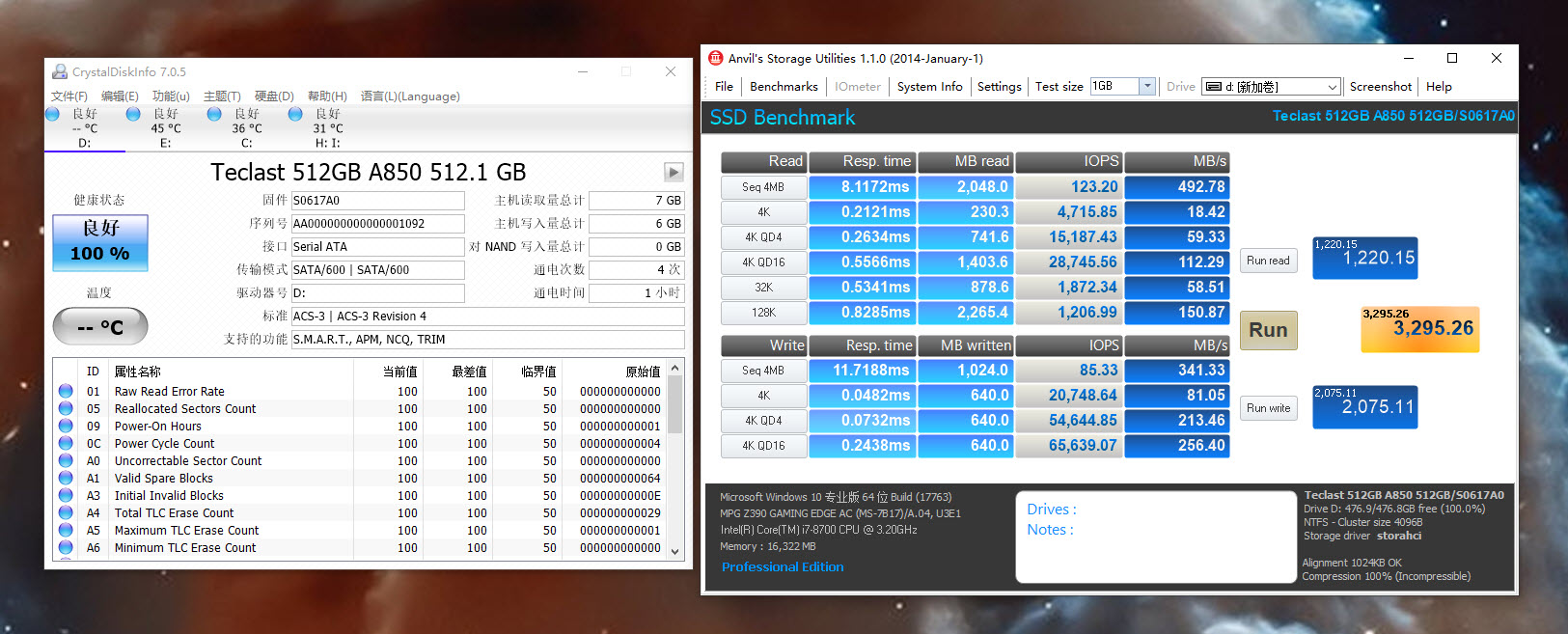
Task: Click the Drives and Notes text field
Action: point(1155,538)
